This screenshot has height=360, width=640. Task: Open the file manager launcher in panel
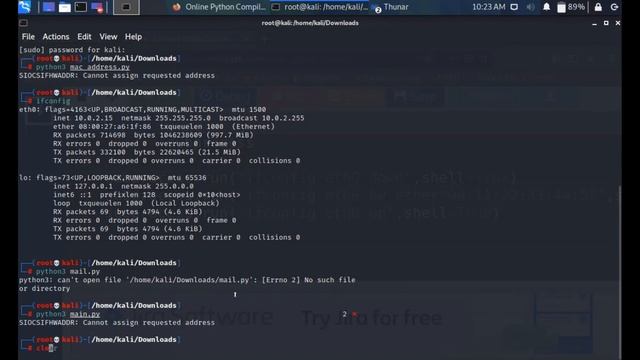point(64,7)
